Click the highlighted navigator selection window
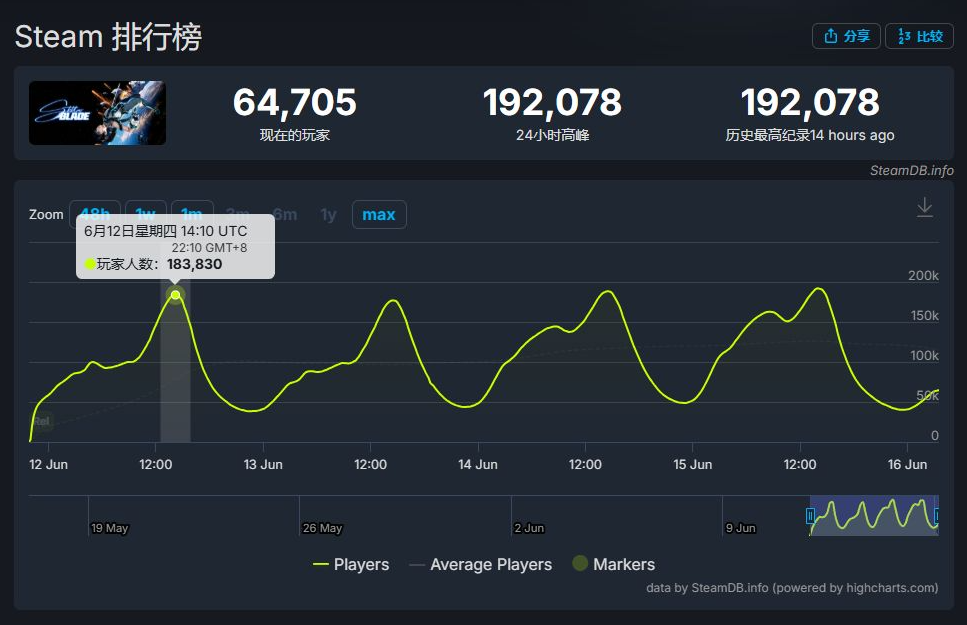 [x=874, y=515]
